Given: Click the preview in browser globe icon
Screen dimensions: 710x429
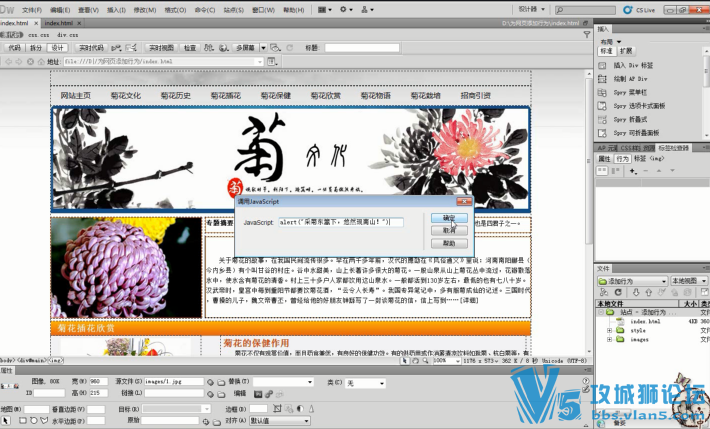Looking at the screenshot, I should (x=223, y=48).
